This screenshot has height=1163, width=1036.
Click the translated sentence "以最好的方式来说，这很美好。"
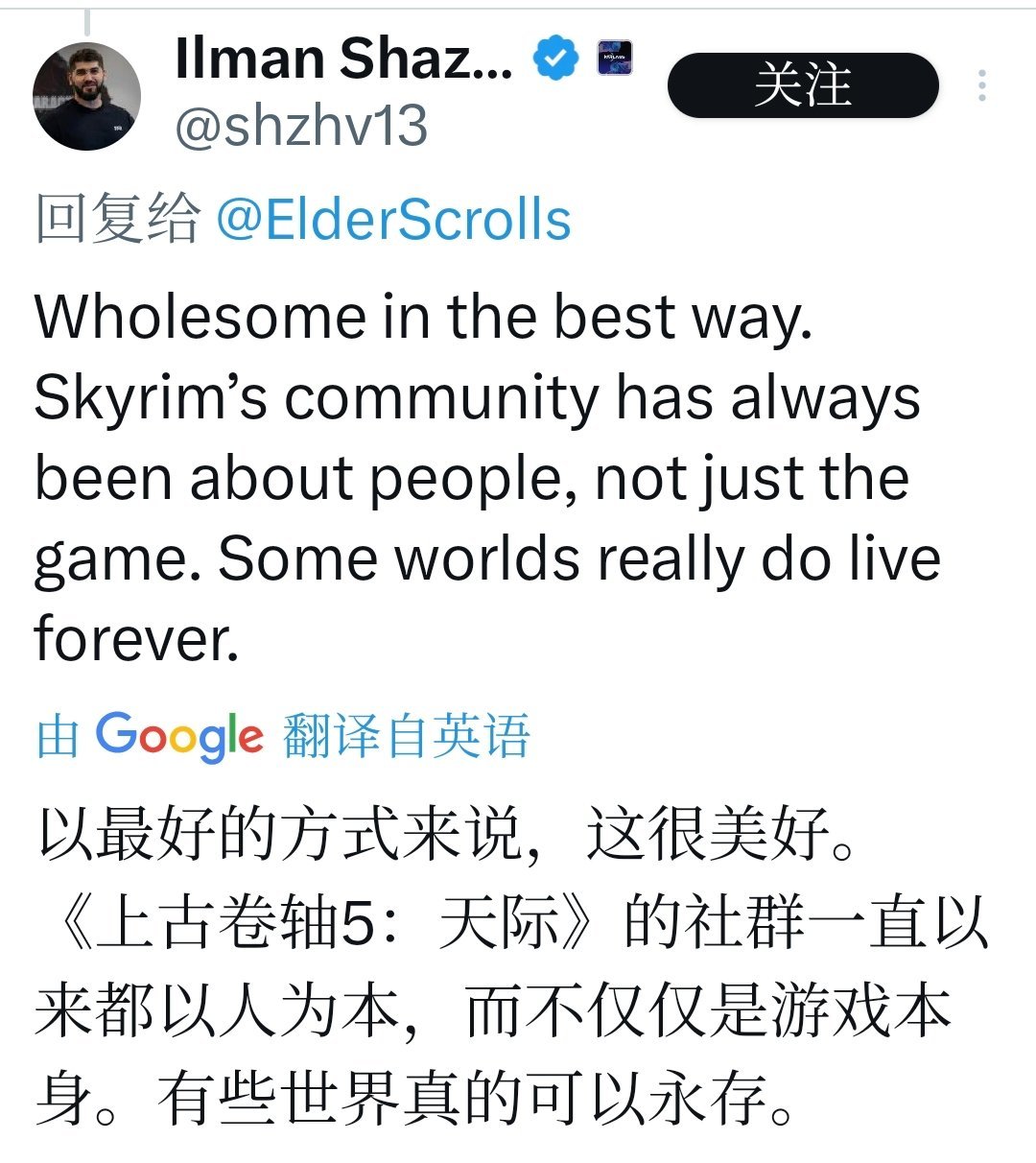[x=446, y=834]
